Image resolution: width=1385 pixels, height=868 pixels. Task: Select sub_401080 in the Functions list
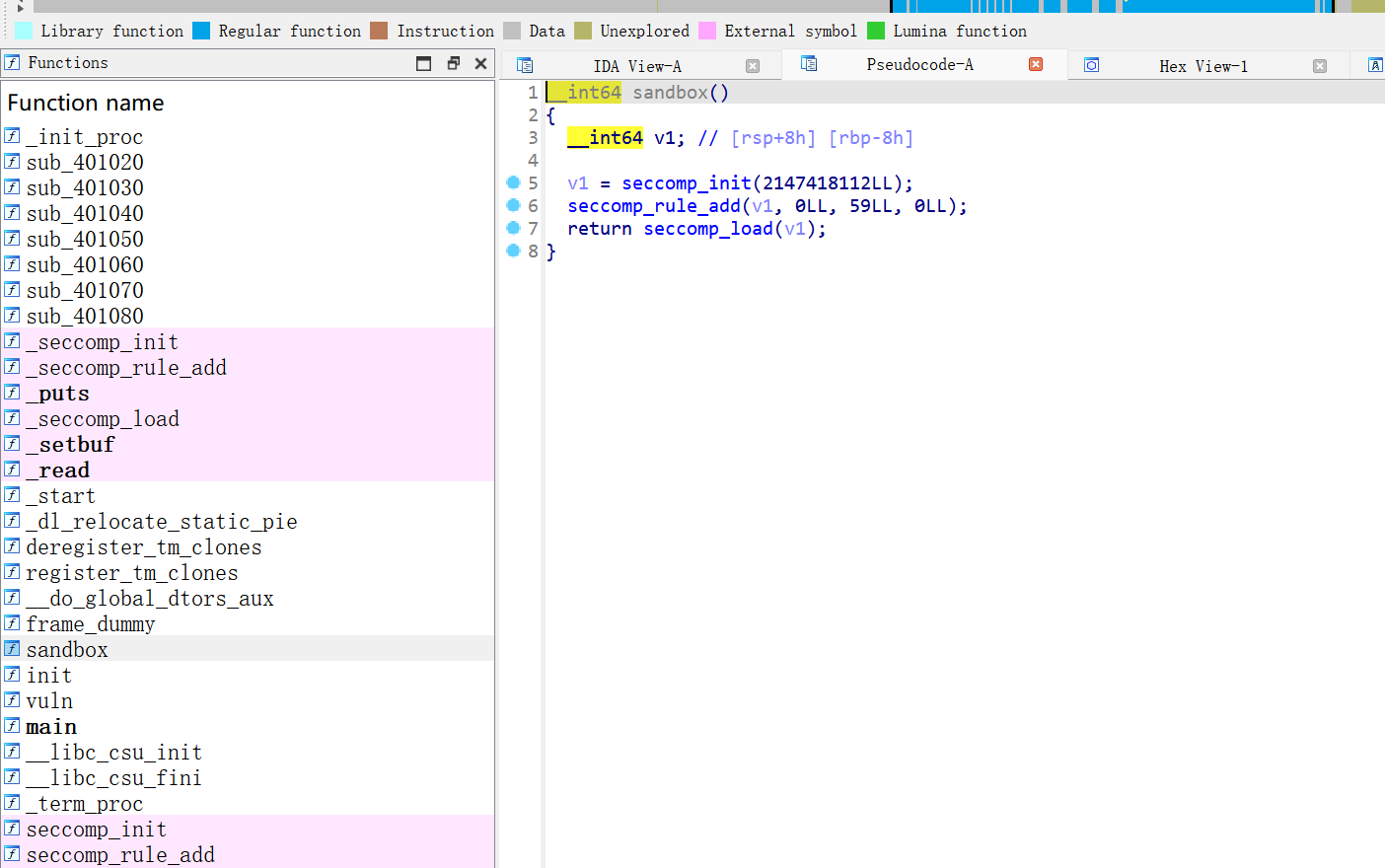click(x=248, y=316)
